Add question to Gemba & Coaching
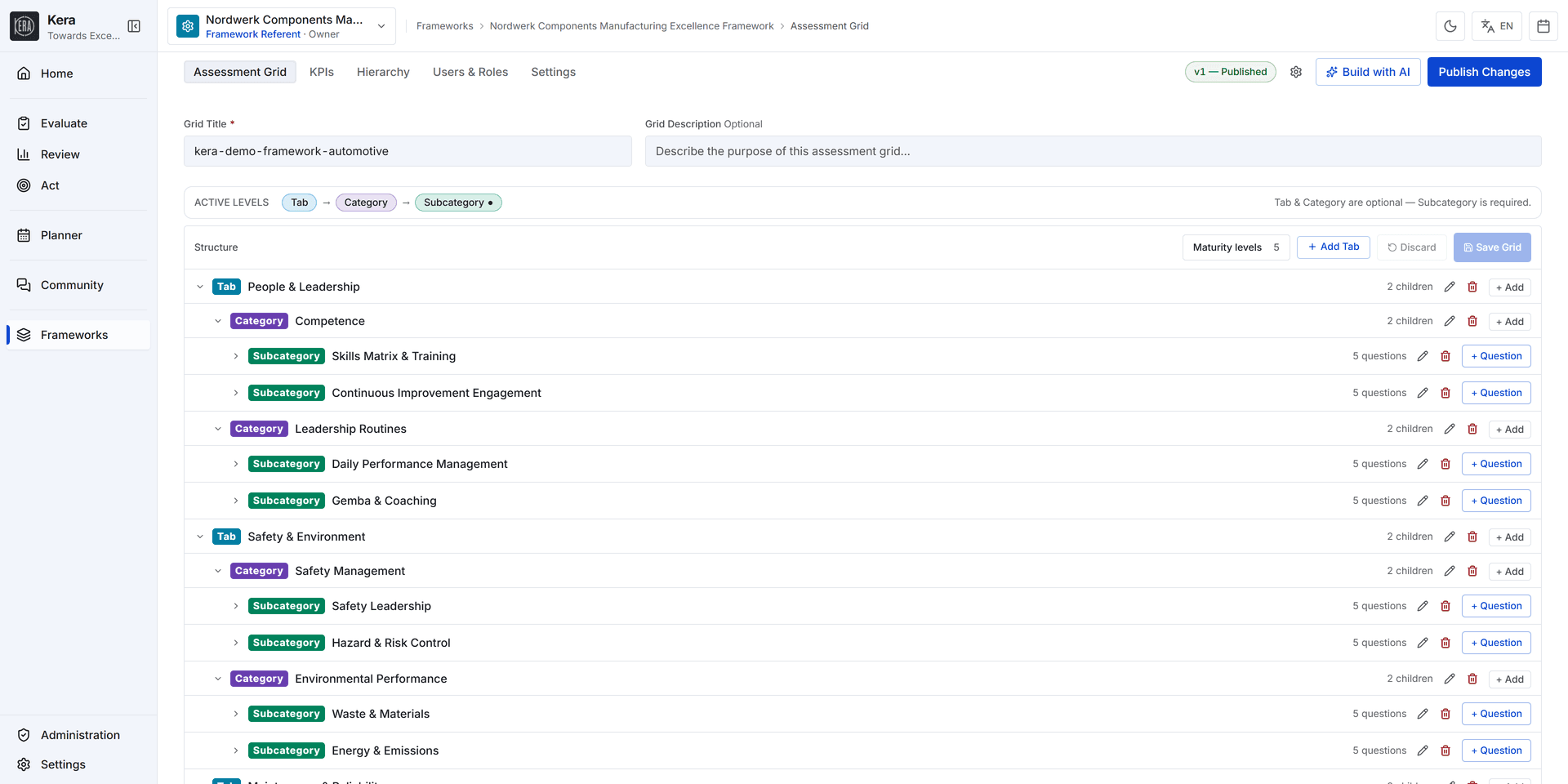The width and height of the screenshot is (1568, 784). [1496, 501]
